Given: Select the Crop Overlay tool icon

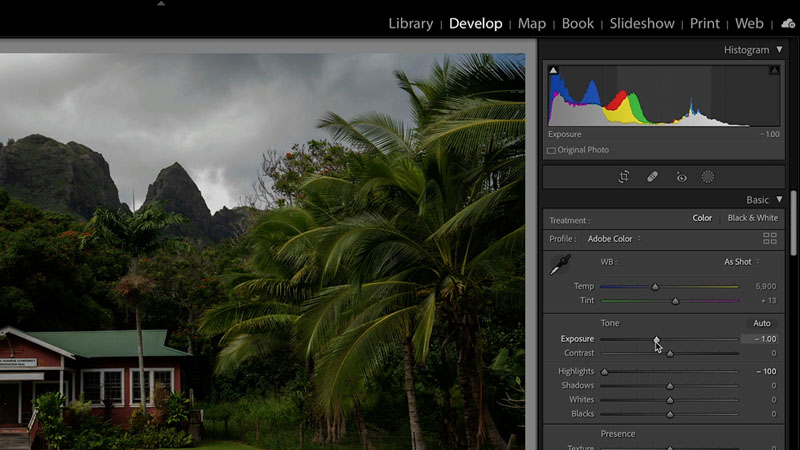Looking at the screenshot, I should click(x=624, y=177).
